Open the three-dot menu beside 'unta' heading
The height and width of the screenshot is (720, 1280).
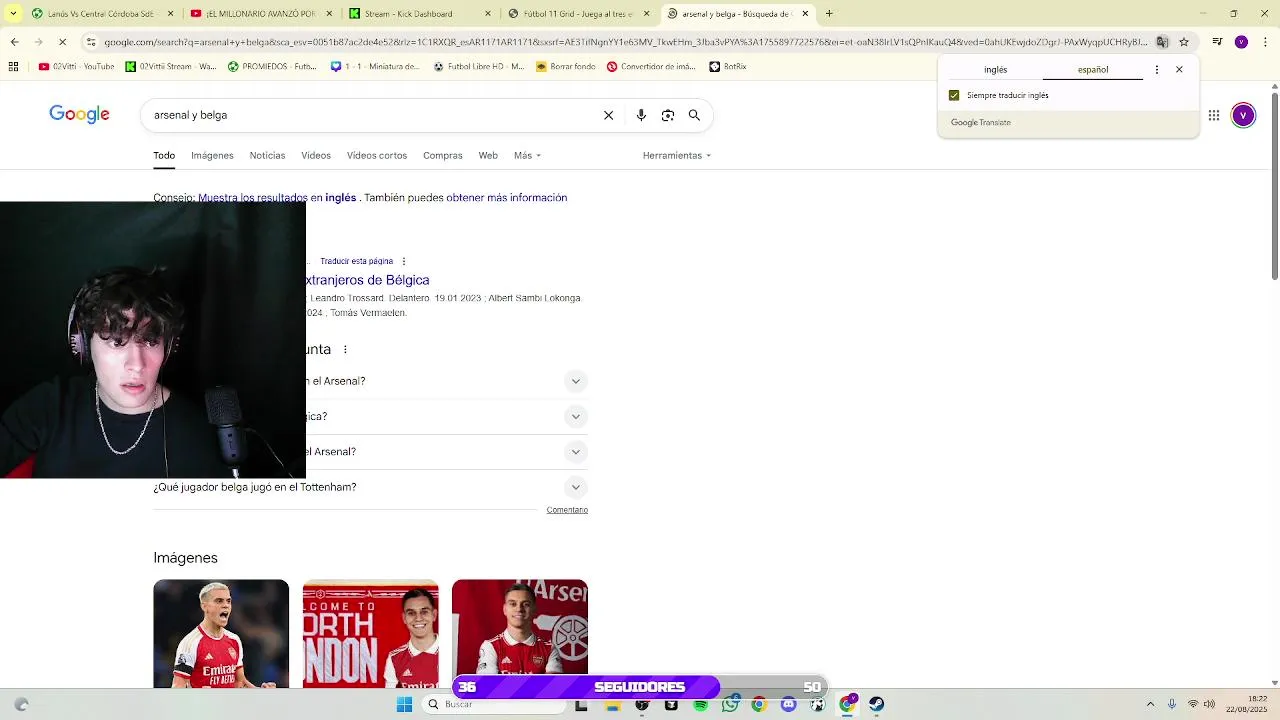345,350
